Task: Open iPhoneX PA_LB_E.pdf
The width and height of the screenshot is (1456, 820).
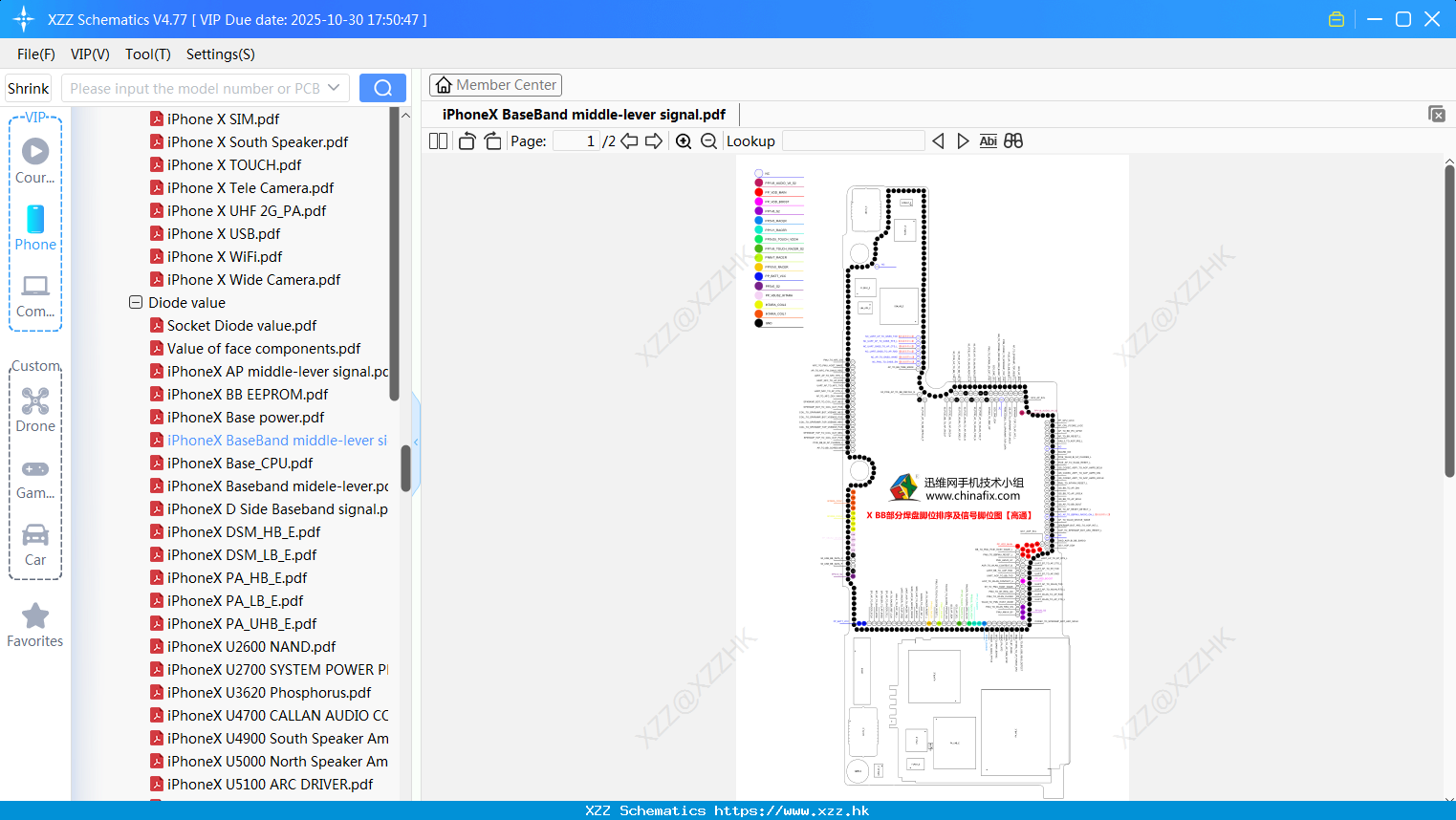Action: [x=227, y=600]
